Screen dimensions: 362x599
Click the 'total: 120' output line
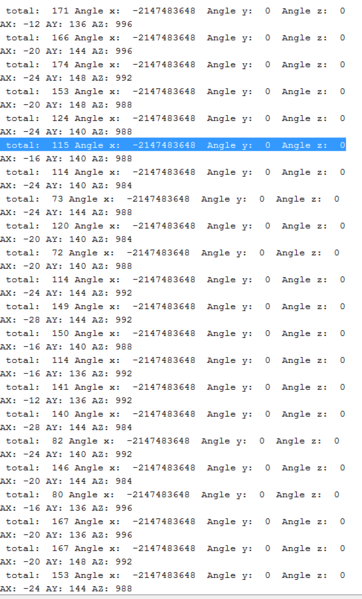tap(176, 226)
